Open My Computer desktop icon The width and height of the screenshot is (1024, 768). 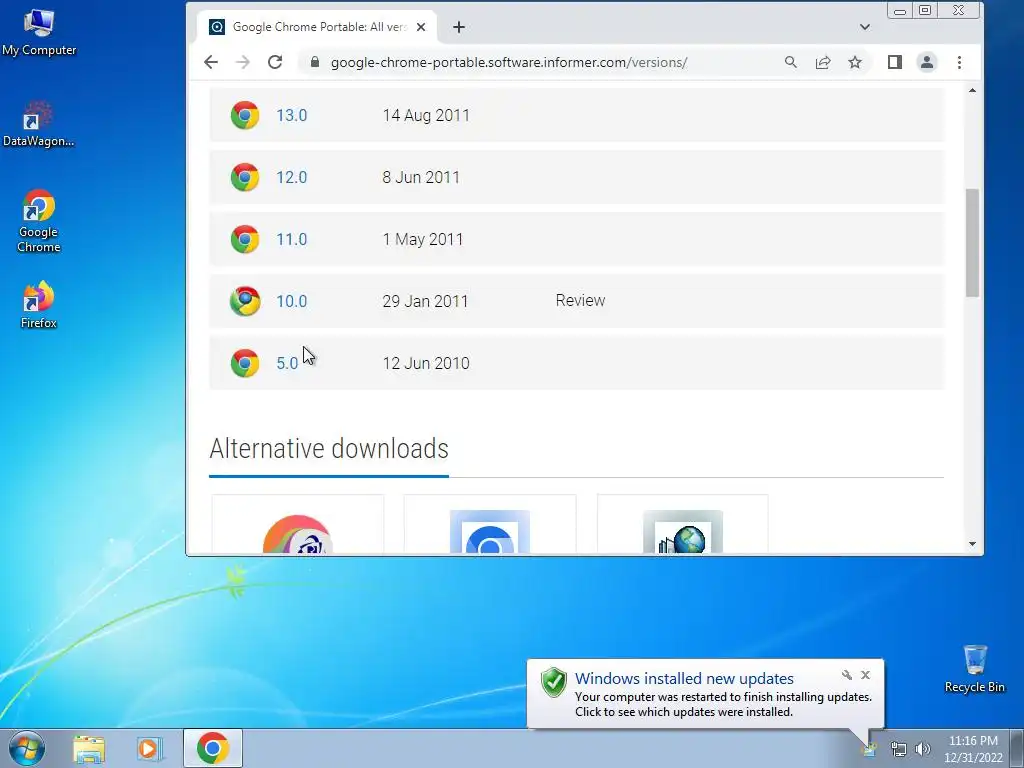tap(39, 33)
